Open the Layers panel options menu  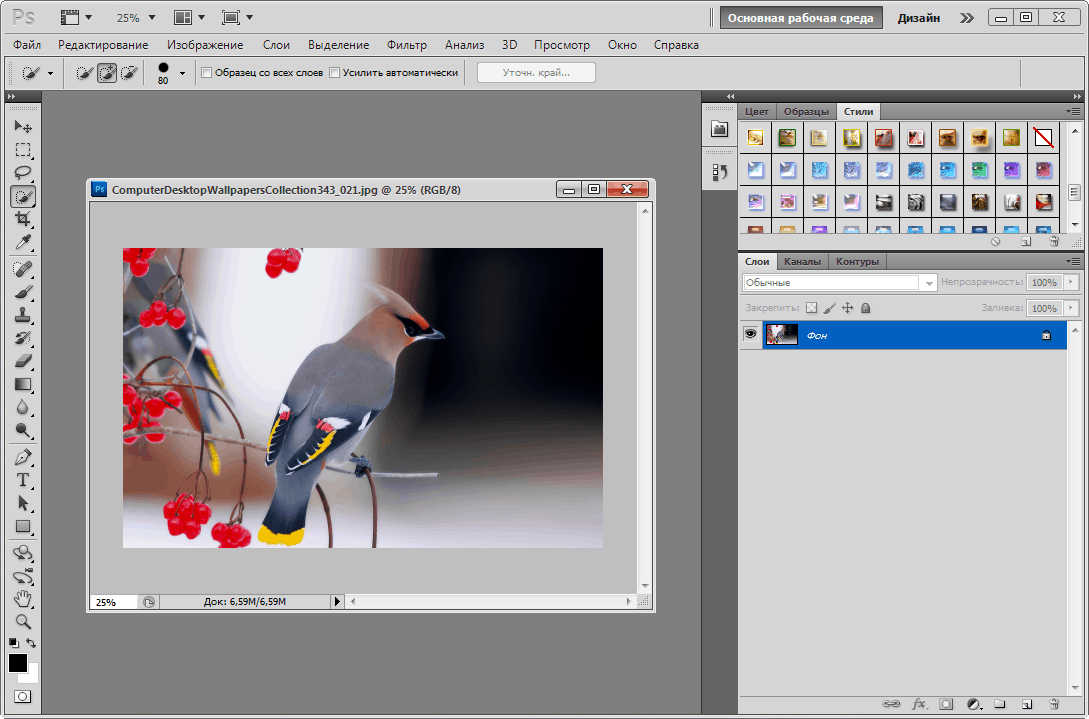tap(1074, 261)
